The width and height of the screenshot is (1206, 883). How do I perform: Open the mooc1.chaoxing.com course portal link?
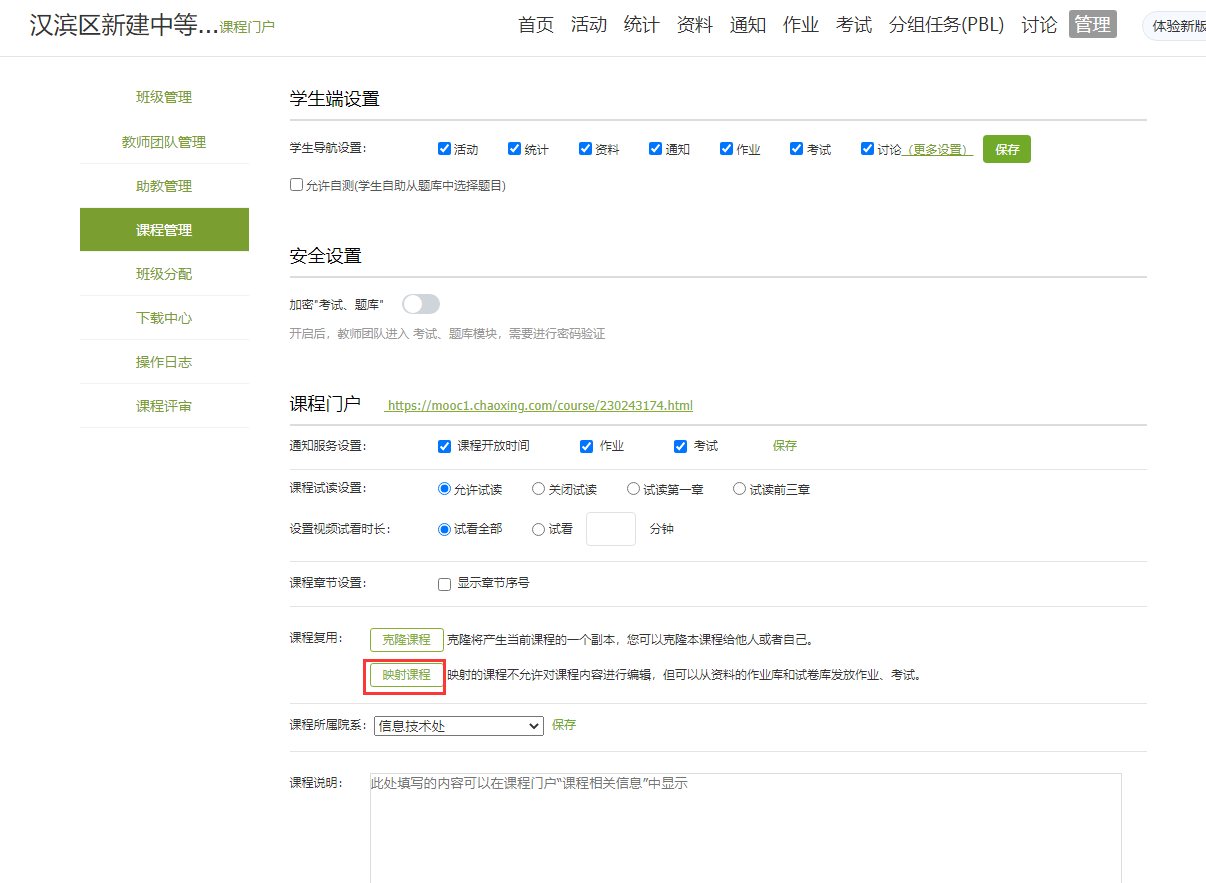click(540, 406)
